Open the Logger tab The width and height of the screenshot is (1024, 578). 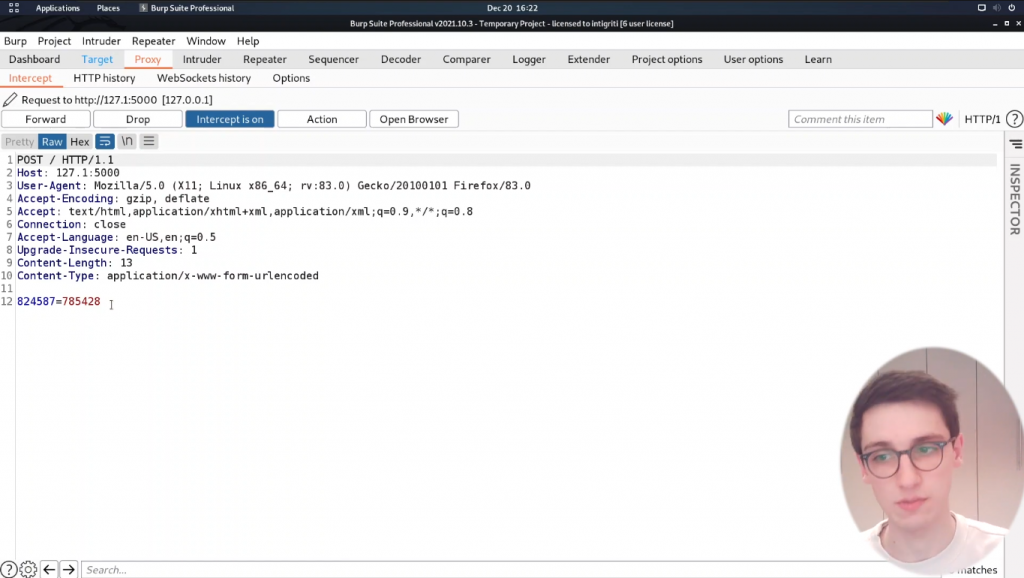(x=529, y=59)
